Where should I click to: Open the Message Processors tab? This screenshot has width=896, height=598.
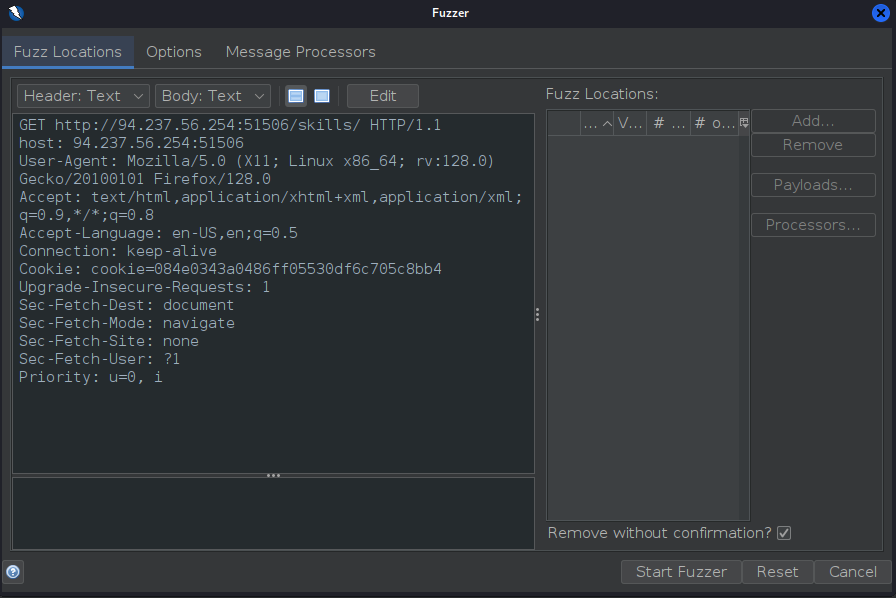(300, 52)
